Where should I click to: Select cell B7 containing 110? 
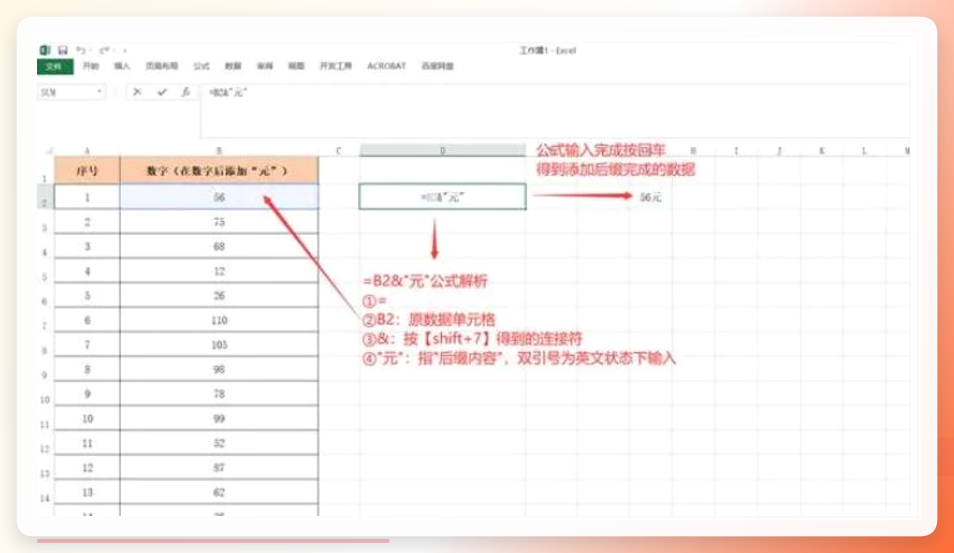tap(219, 320)
